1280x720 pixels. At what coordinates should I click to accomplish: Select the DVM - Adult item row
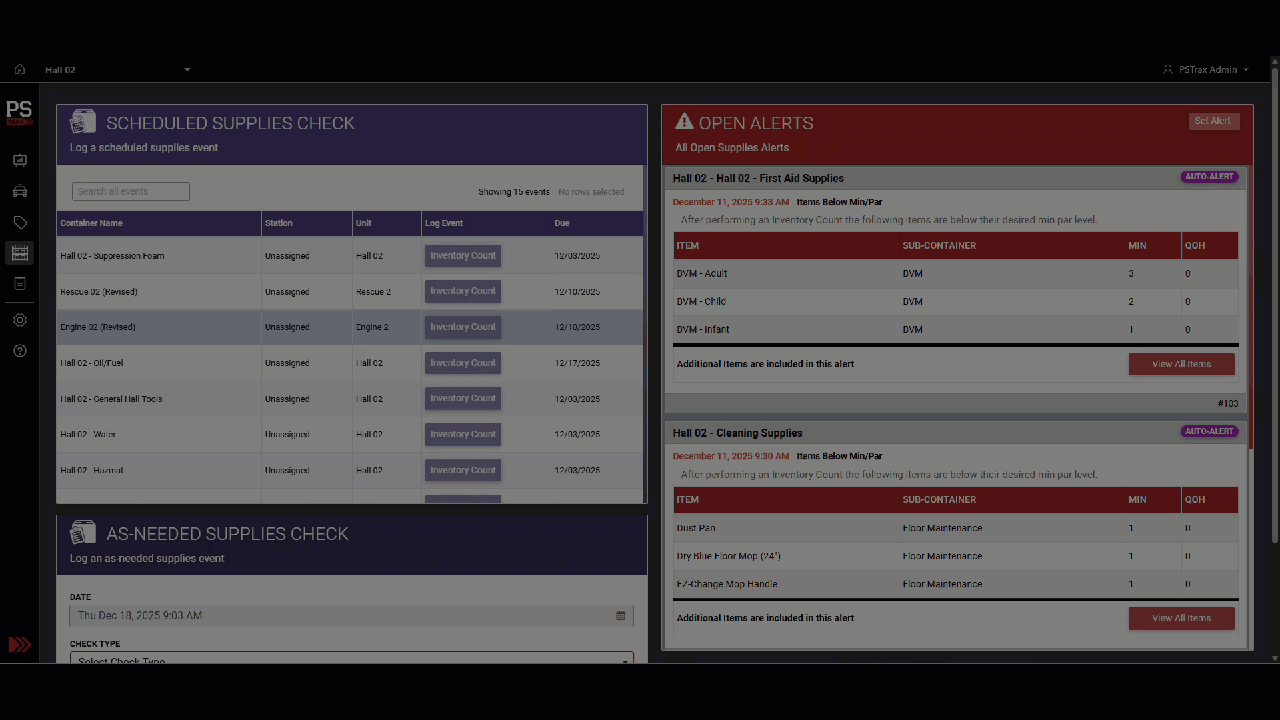point(955,273)
